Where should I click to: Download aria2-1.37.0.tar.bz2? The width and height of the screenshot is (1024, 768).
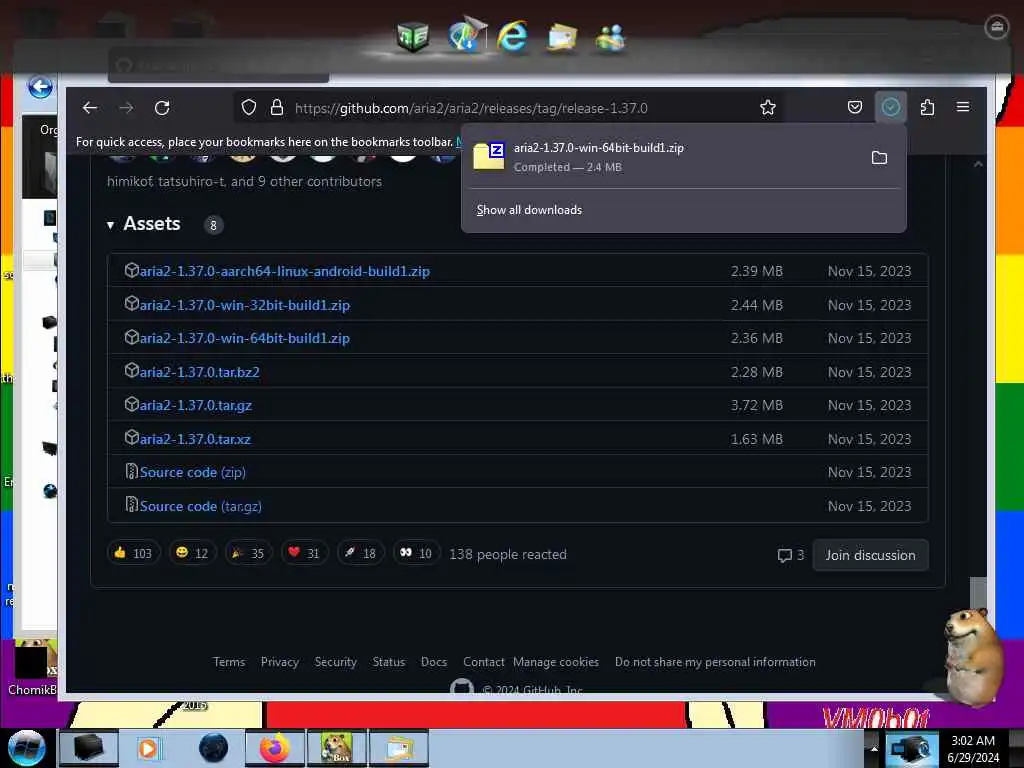coord(199,372)
